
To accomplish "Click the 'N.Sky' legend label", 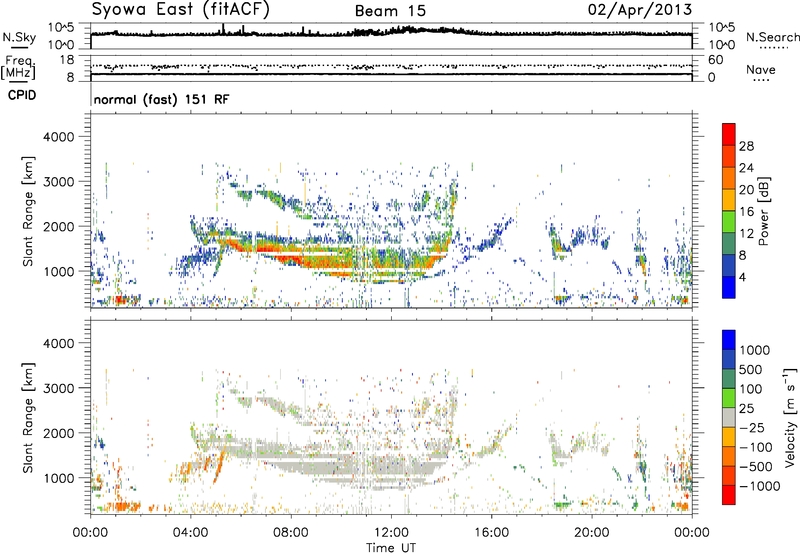I will (19, 37).
